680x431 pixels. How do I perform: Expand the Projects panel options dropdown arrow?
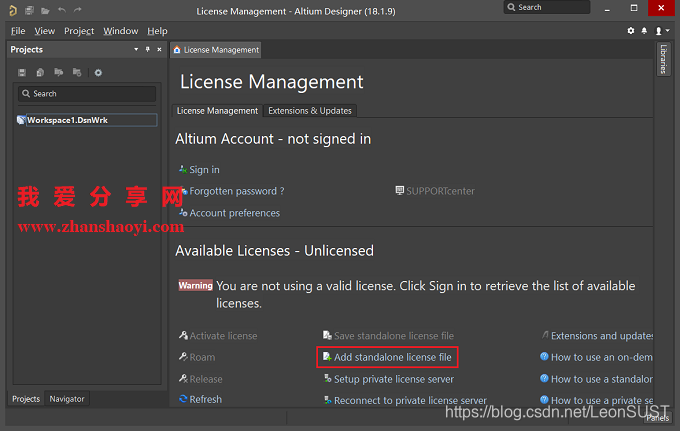coord(136,49)
